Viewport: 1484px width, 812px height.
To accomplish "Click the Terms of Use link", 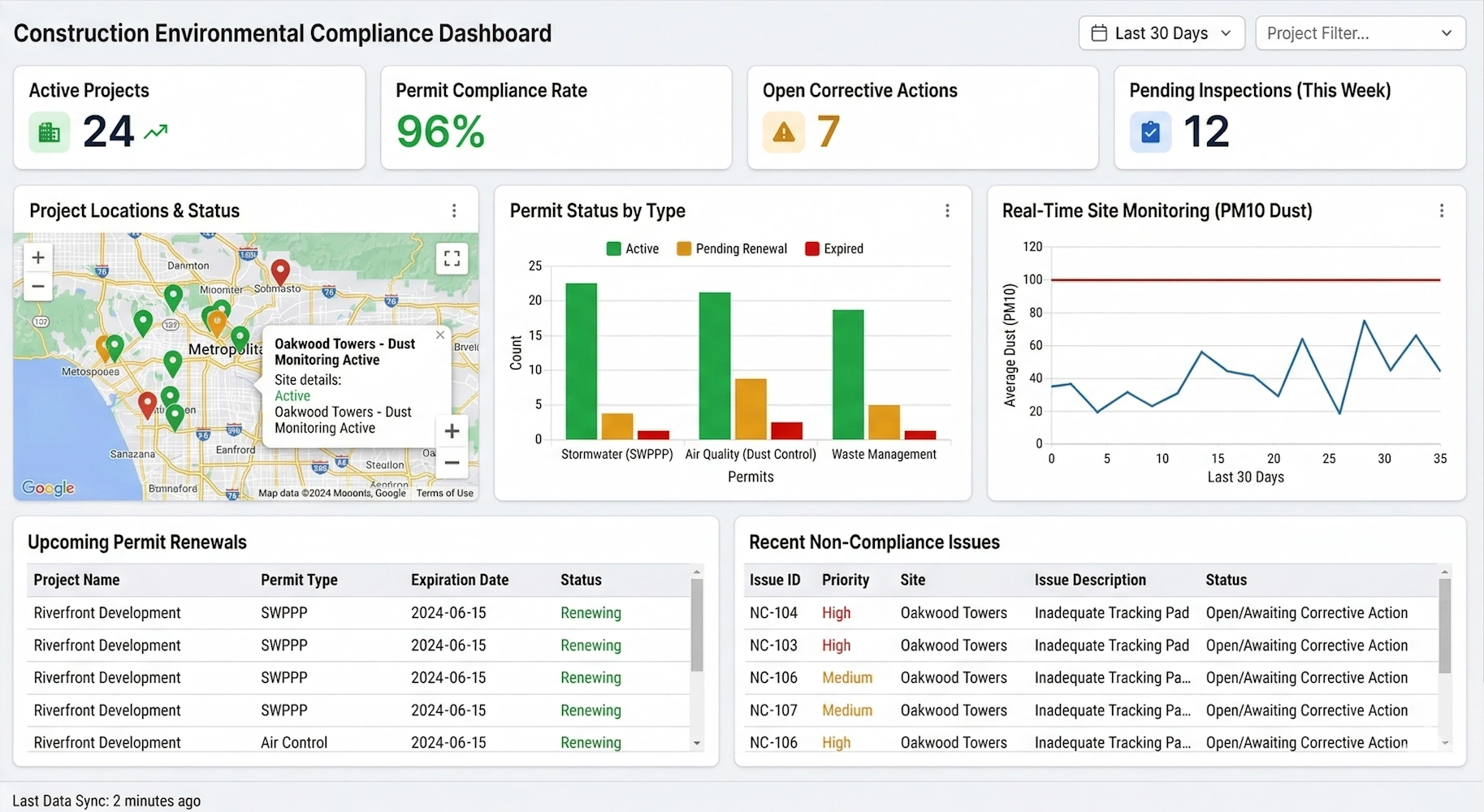I will click(x=444, y=492).
